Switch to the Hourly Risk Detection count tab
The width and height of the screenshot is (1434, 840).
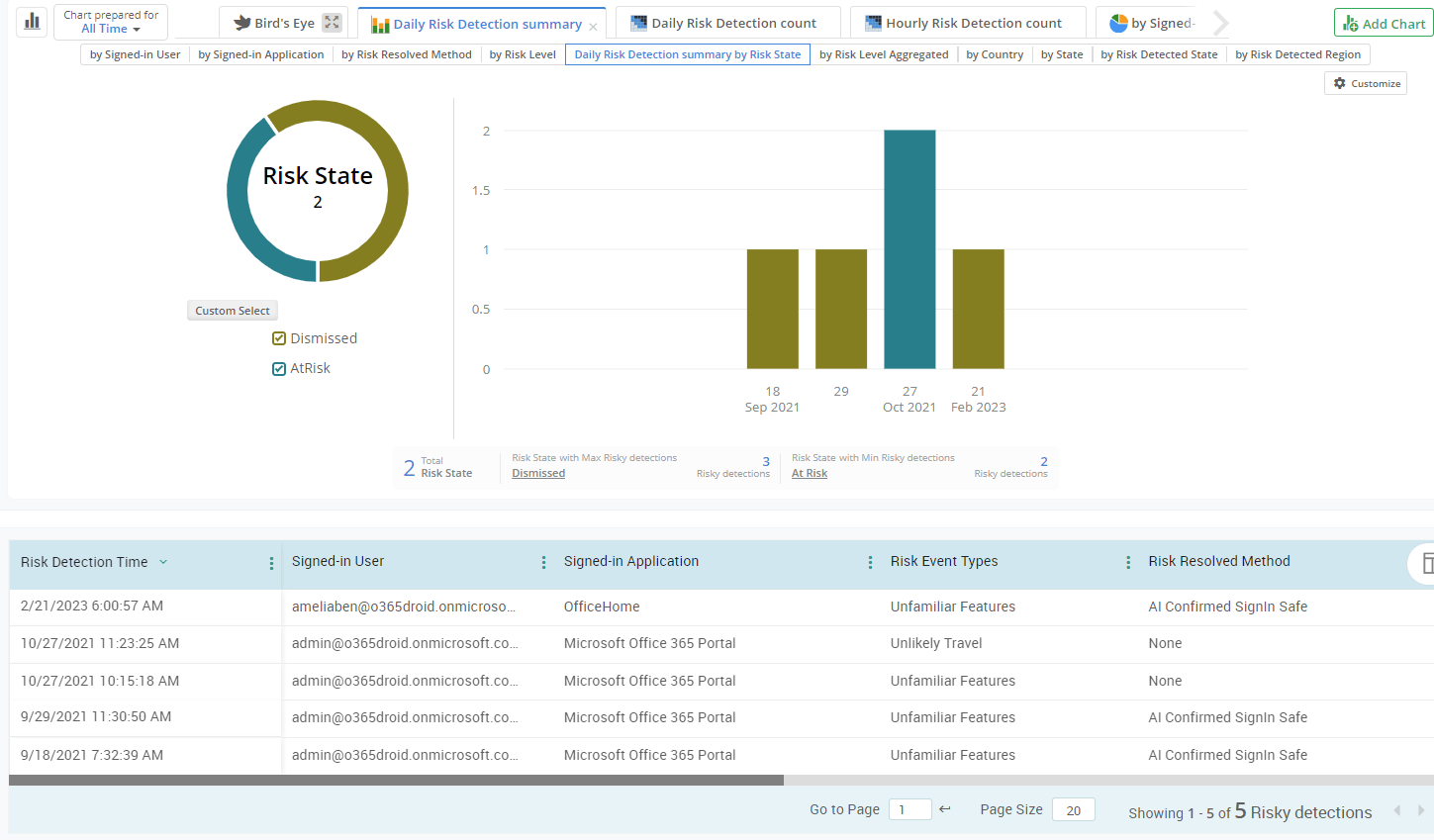coord(968,22)
